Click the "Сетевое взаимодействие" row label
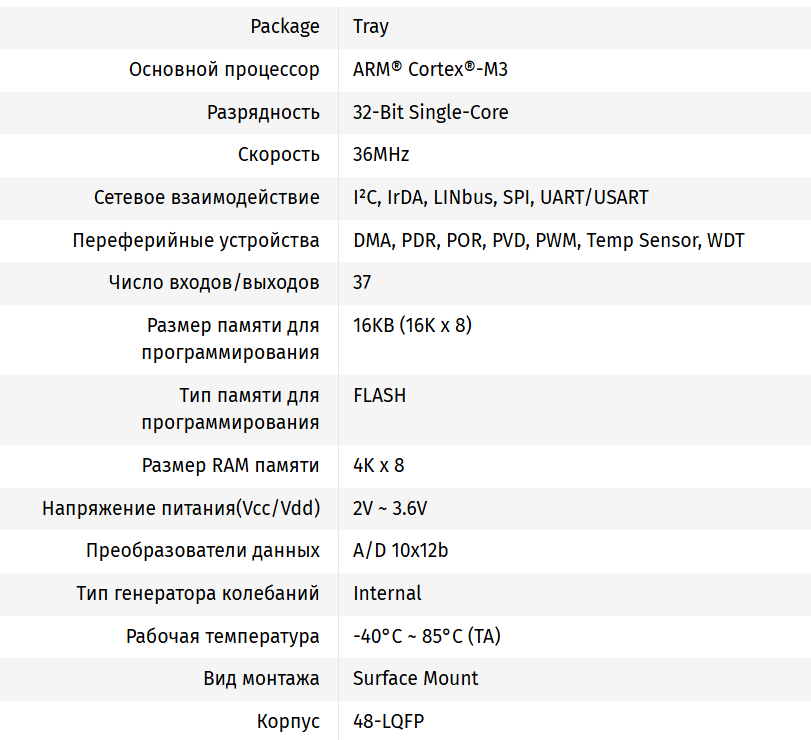 click(206, 197)
